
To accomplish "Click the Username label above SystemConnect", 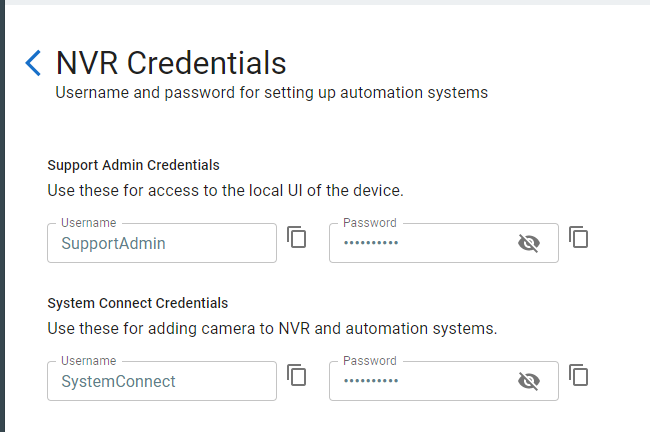I will pyautogui.click(x=88, y=361).
